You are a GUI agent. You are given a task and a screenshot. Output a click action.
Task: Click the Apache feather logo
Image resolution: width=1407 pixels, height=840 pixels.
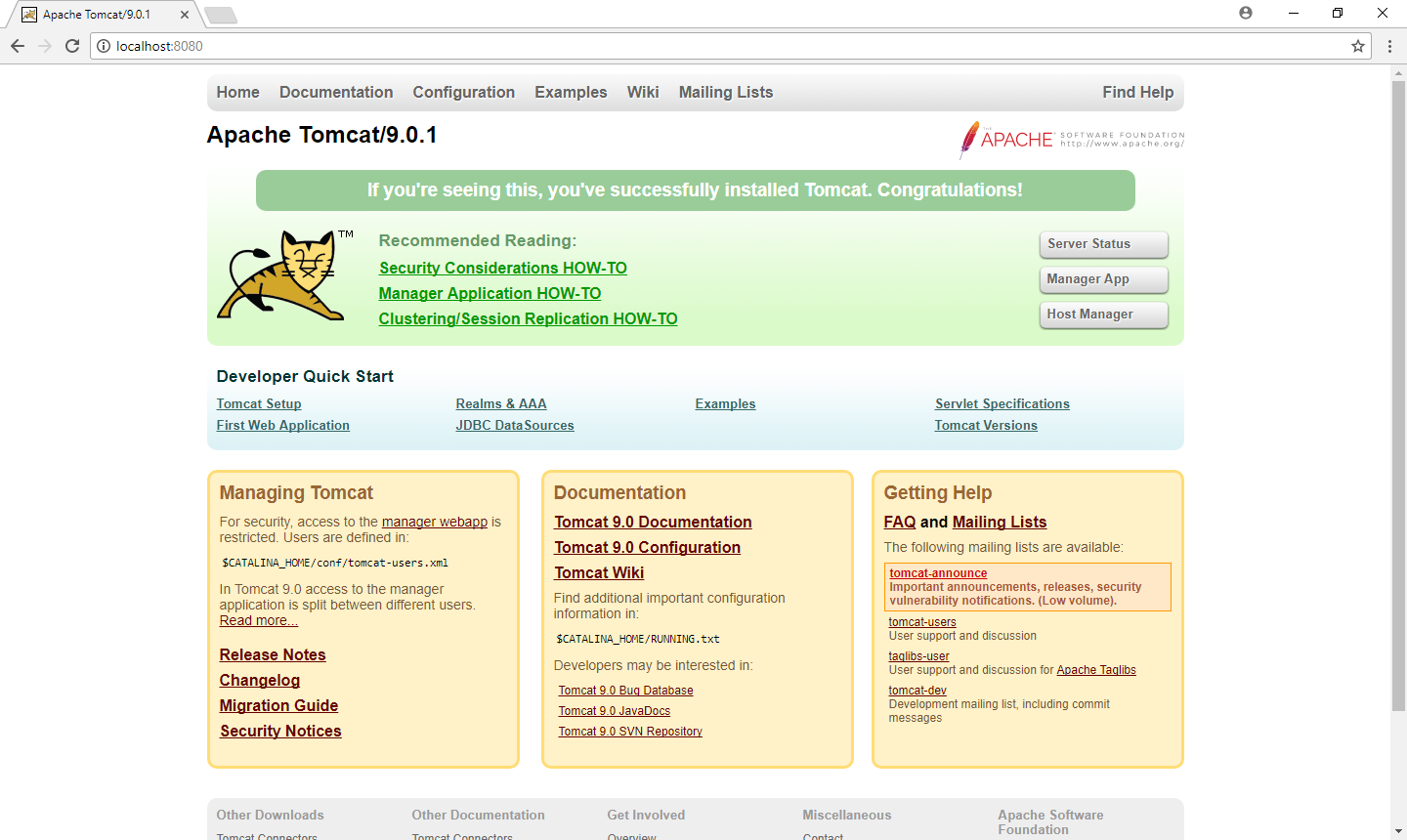[x=972, y=140]
